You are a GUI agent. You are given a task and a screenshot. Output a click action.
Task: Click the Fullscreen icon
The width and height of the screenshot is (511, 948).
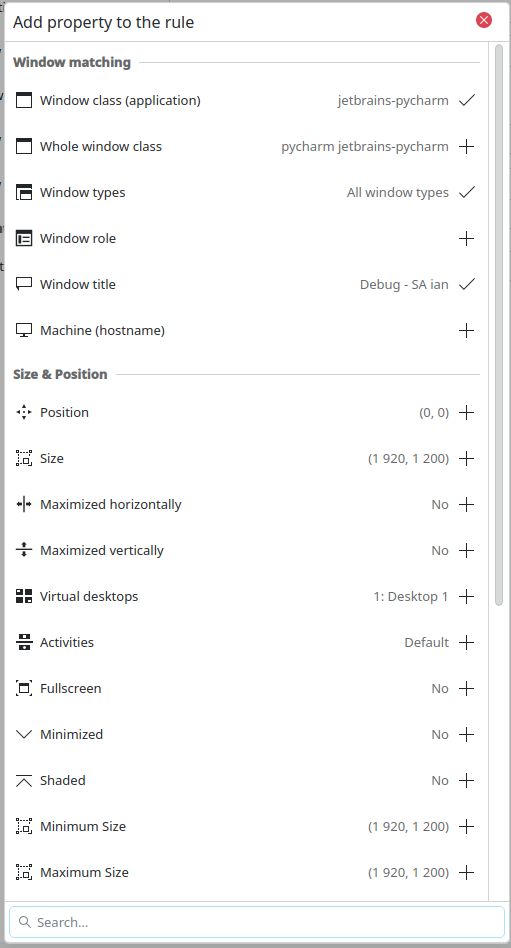pyautogui.click(x=24, y=688)
